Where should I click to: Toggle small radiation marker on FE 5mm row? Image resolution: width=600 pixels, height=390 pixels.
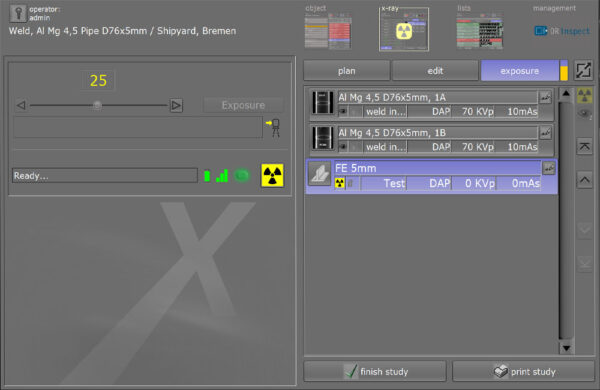click(339, 183)
